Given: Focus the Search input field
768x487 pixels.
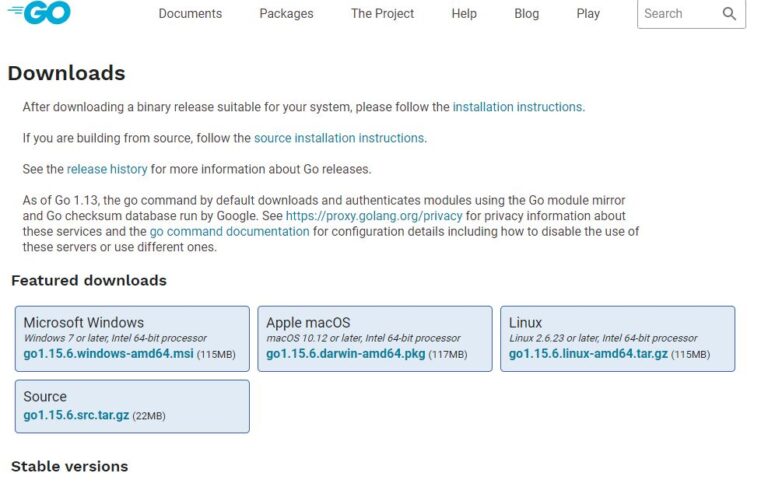Looking at the screenshot, I should click(x=676, y=14).
